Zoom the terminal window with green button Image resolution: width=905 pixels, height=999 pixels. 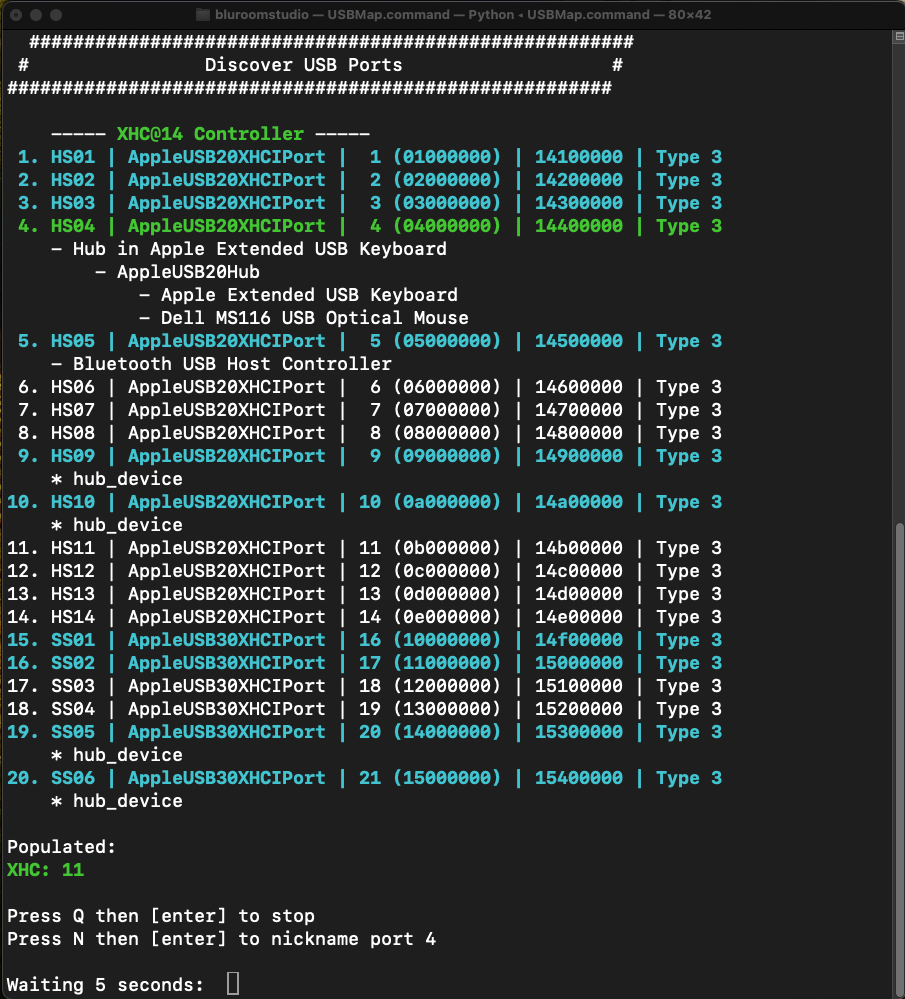point(57,15)
